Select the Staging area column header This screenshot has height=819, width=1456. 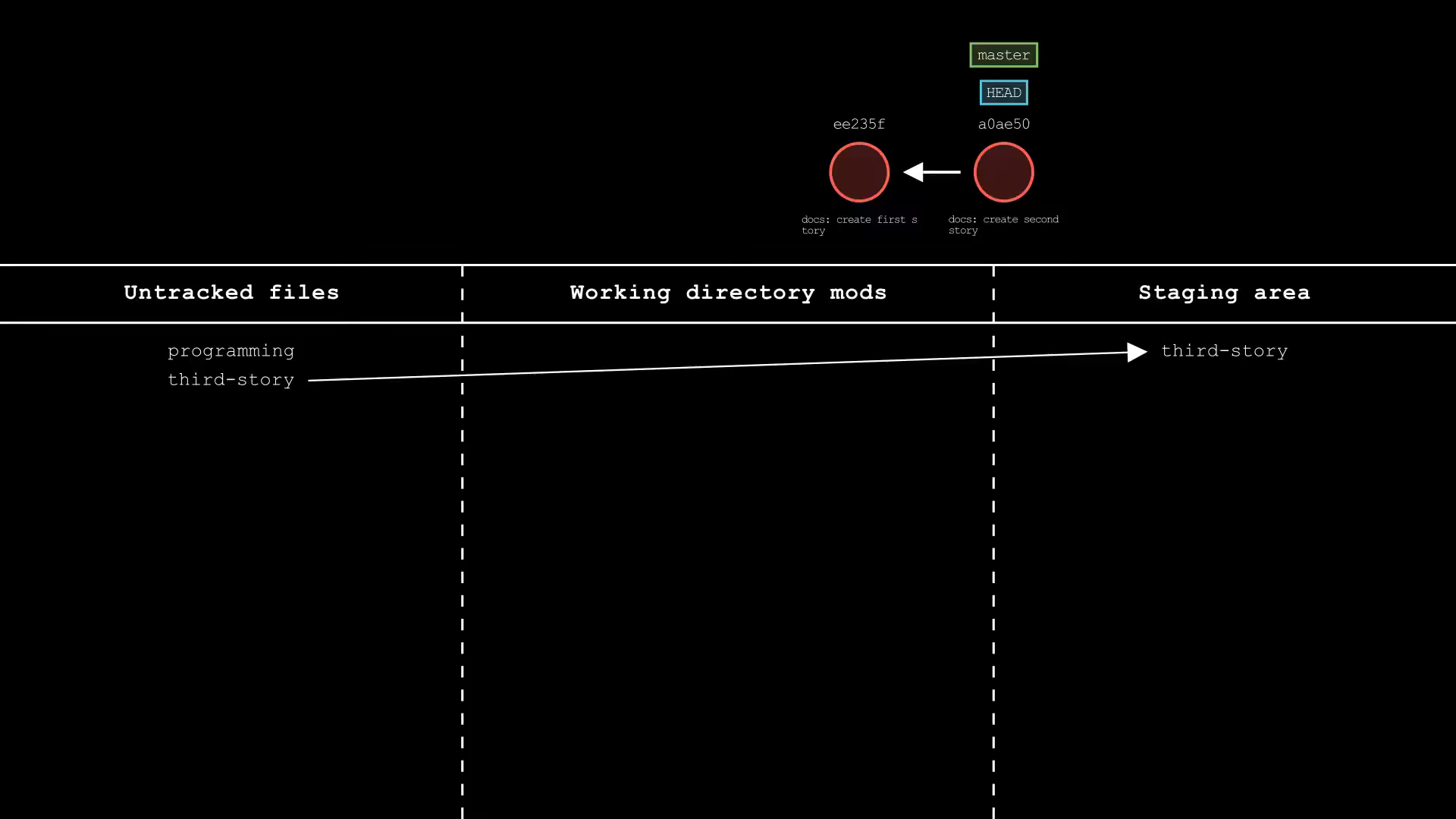click(x=1224, y=292)
